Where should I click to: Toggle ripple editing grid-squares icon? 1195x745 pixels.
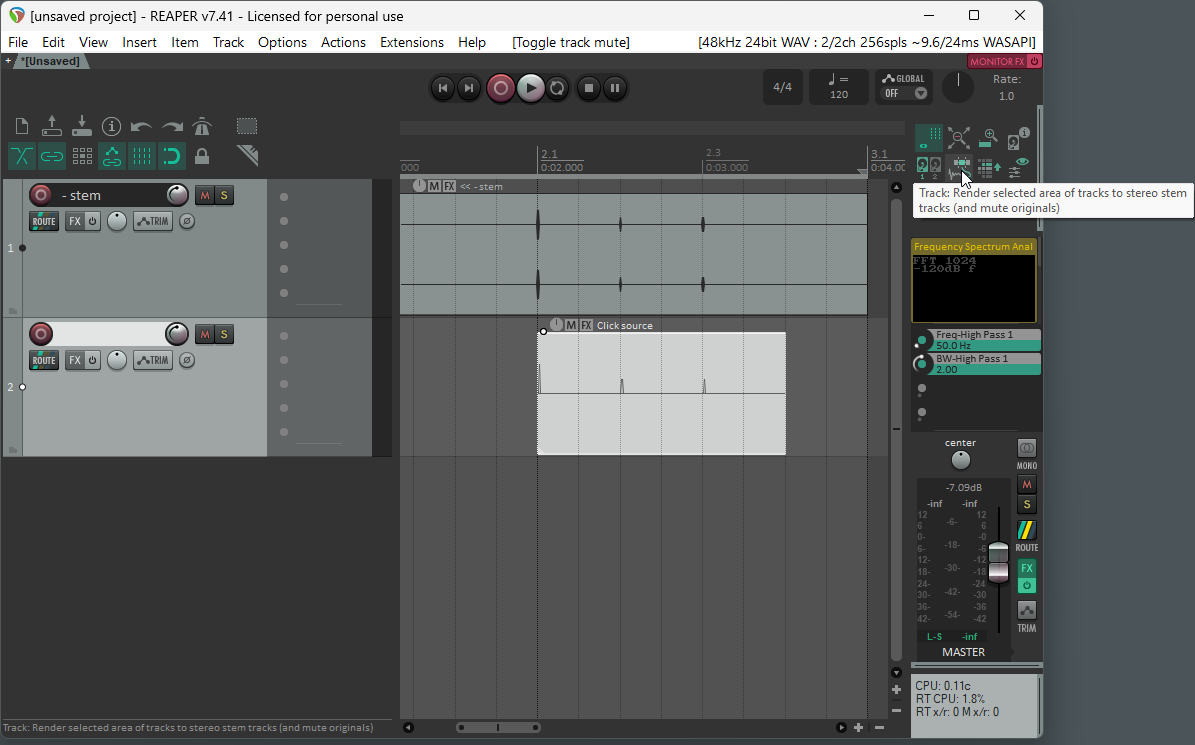coord(82,156)
